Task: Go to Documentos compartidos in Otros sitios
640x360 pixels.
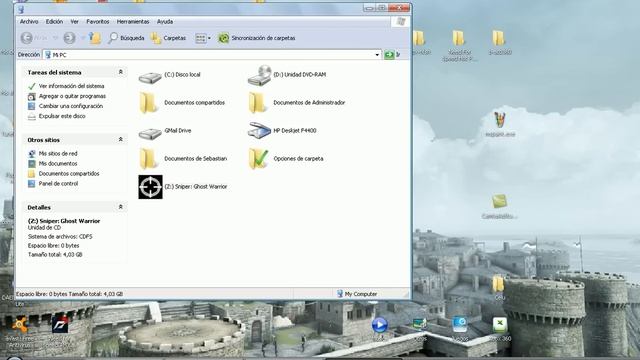Action: (x=69, y=173)
